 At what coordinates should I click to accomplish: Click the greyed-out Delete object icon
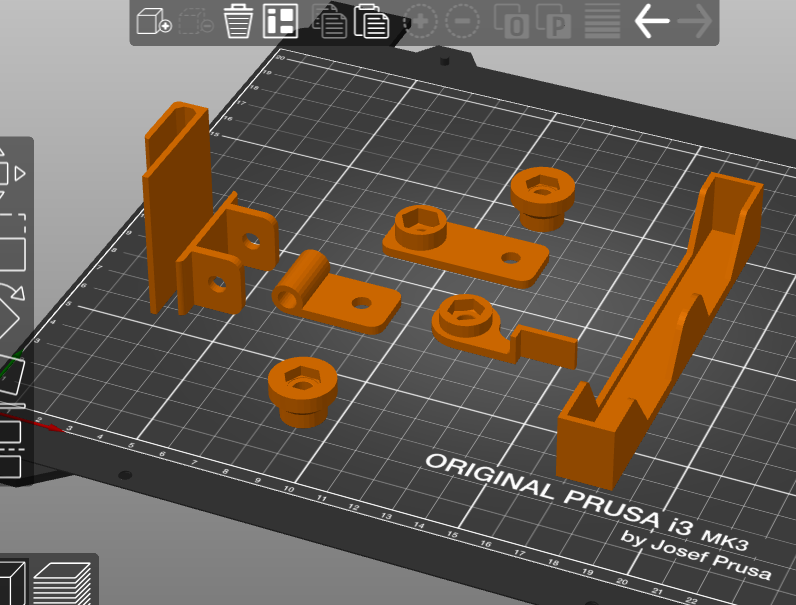coord(195,21)
